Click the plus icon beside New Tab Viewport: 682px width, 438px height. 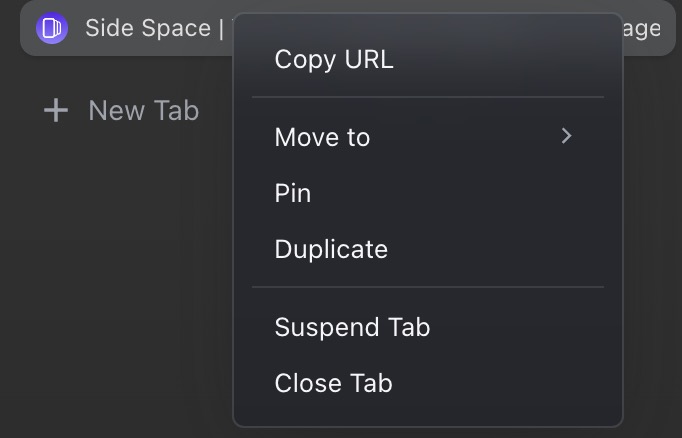coord(56,110)
